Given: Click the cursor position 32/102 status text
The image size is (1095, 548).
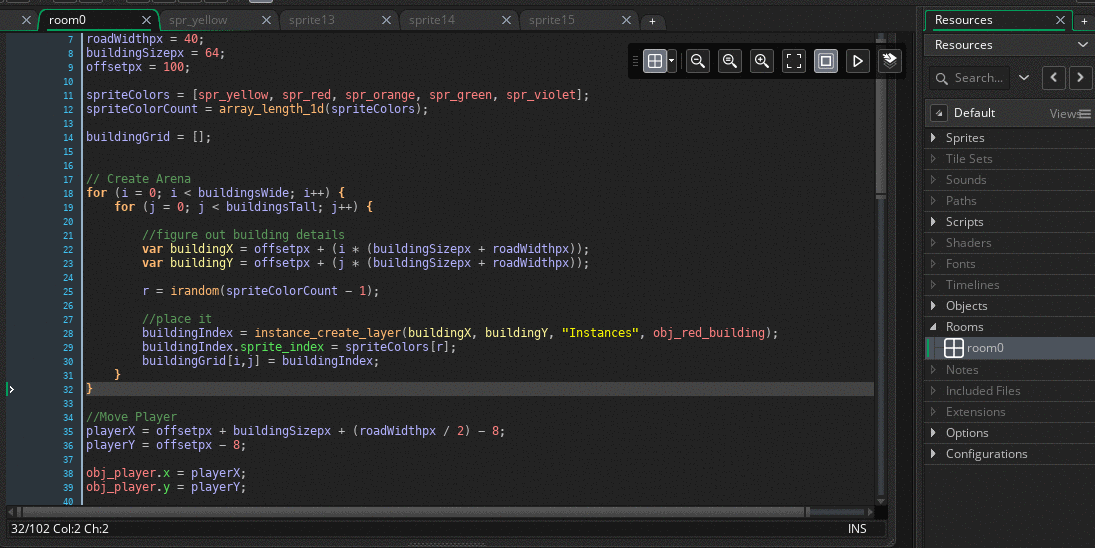Looking at the screenshot, I should [x=60, y=528].
